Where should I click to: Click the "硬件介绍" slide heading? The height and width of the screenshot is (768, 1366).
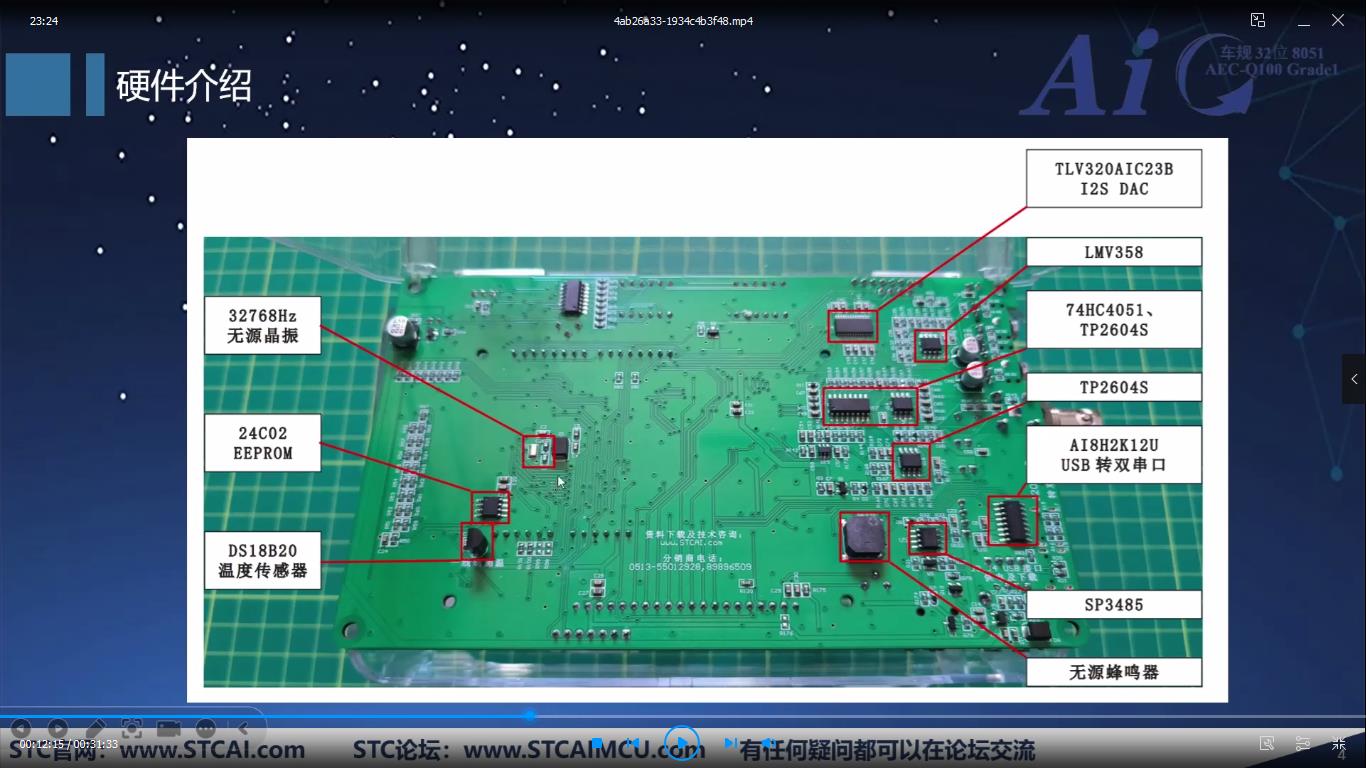pyautogui.click(x=184, y=86)
